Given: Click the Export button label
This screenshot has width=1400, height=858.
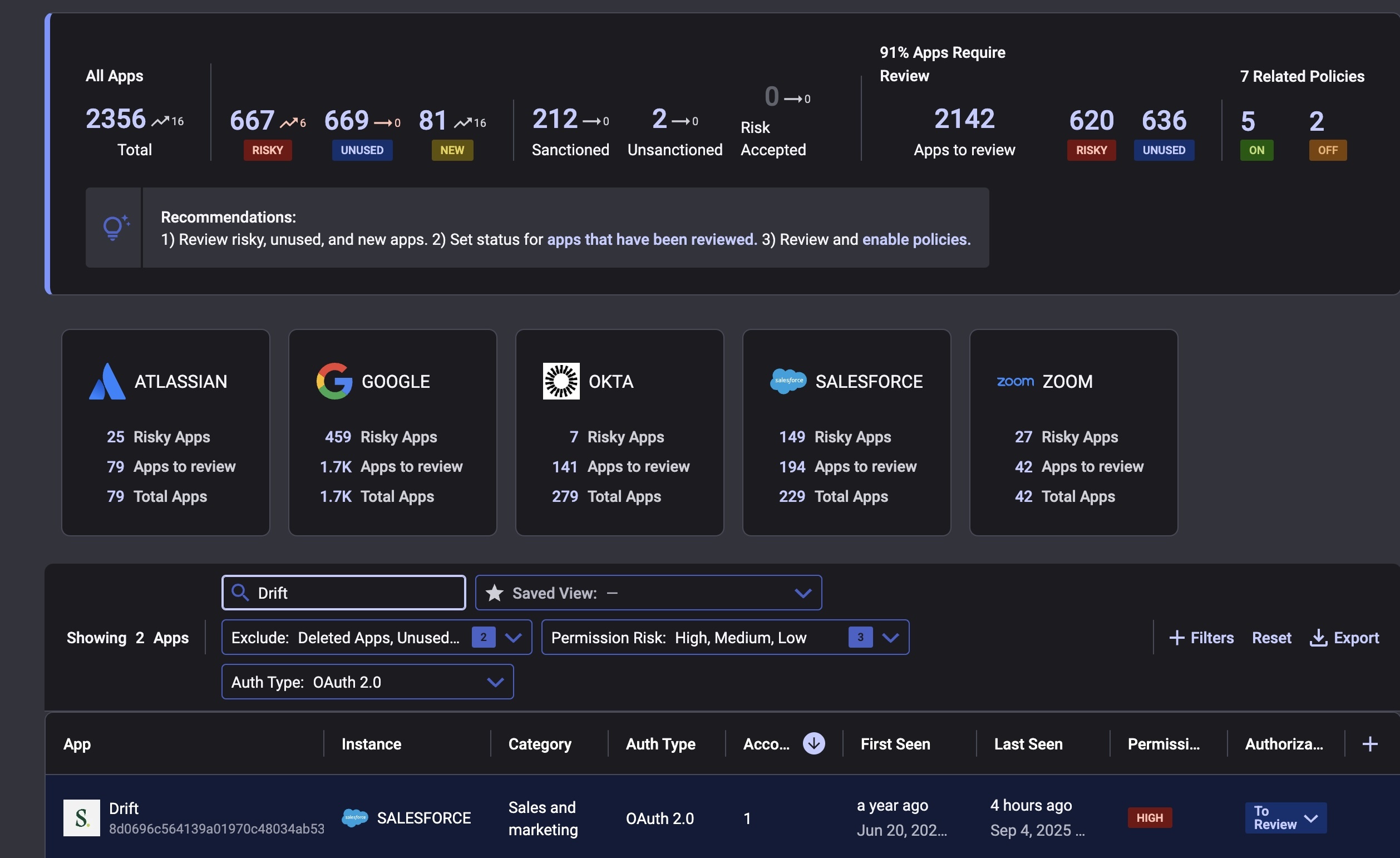Looking at the screenshot, I should click(1355, 638).
